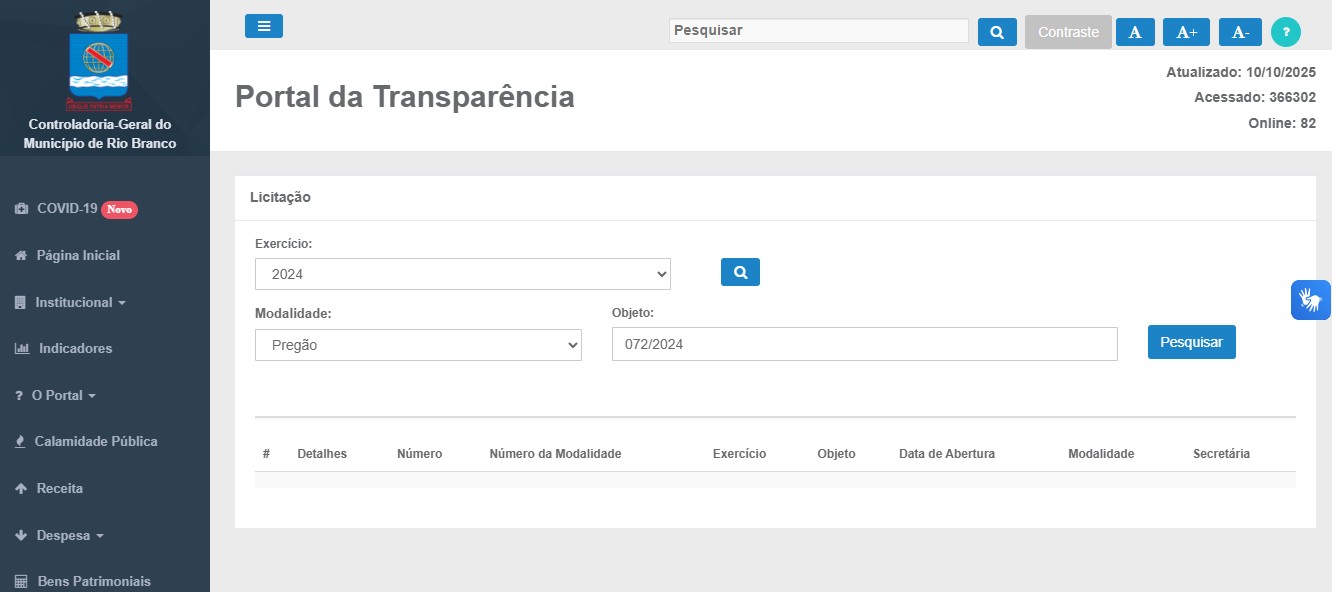This screenshot has width=1332, height=592.
Task: Click the Objeto field containing 072/2024
Action: point(864,344)
